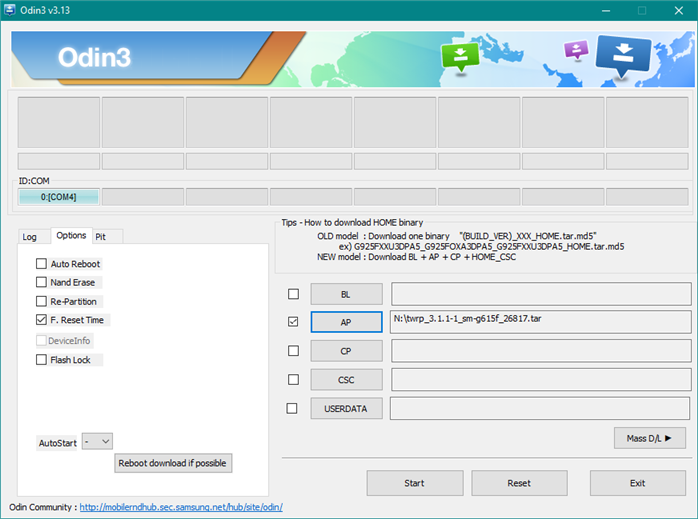Click the Odin3 app icon in title bar
698x519 pixels.
click(x=10, y=10)
